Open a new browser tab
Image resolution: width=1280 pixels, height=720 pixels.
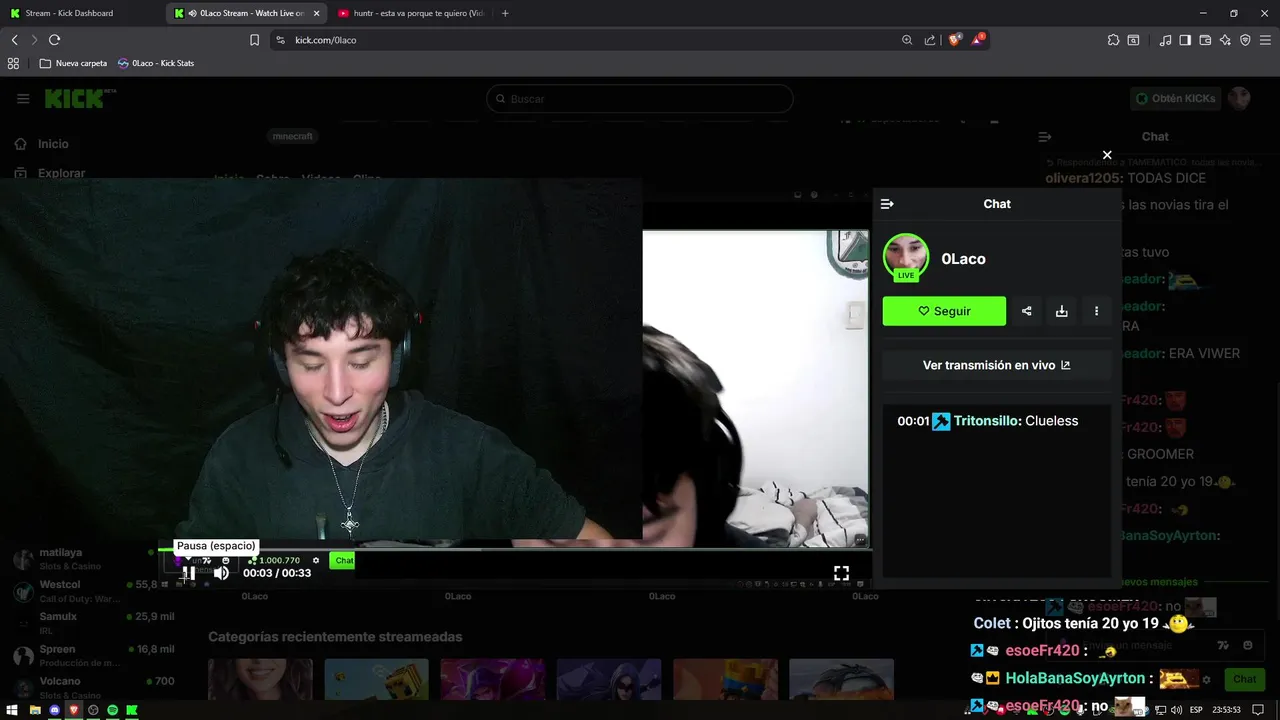pos(505,13)
